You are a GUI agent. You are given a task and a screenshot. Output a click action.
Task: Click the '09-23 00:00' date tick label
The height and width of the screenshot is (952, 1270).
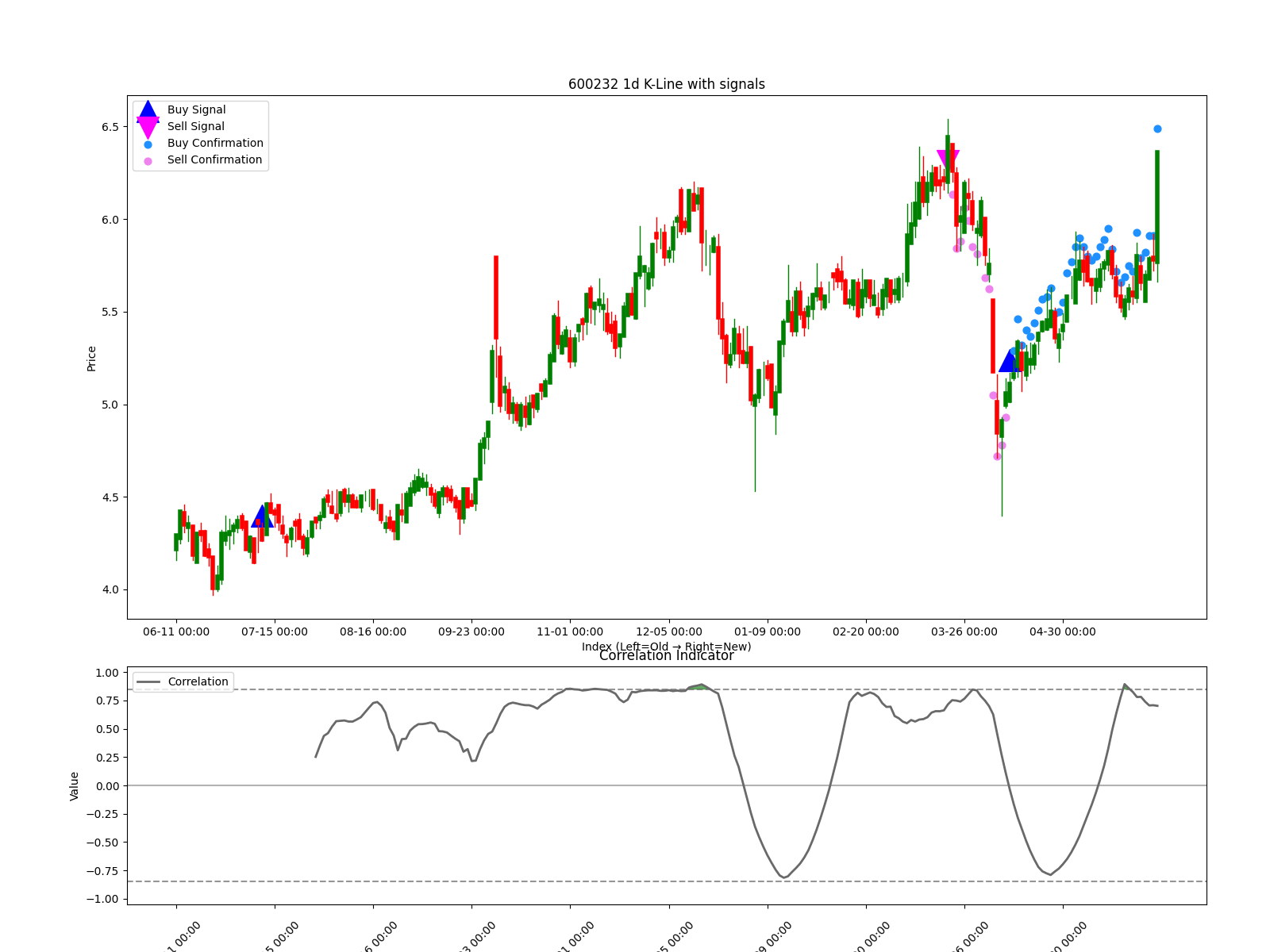point(471,632)
